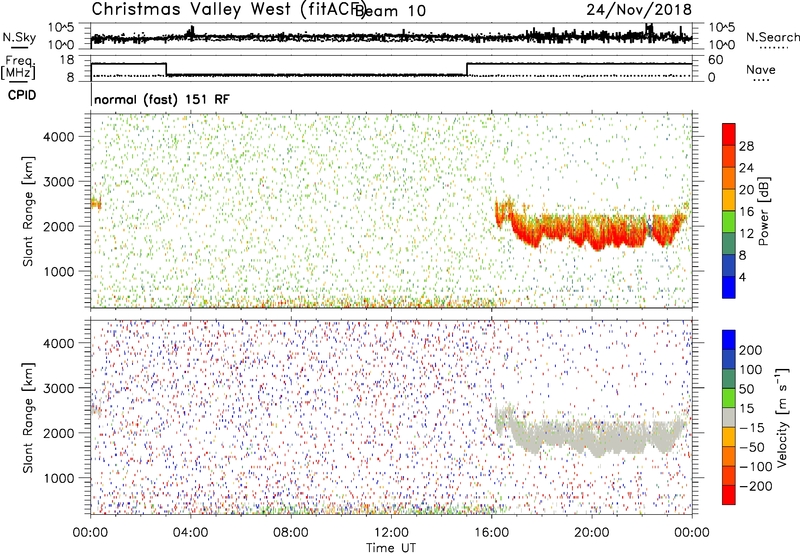The height and width of the screenshot is (554, 800).
Task: Click the '12:00' time tick label
Action: tap(391, 533)
